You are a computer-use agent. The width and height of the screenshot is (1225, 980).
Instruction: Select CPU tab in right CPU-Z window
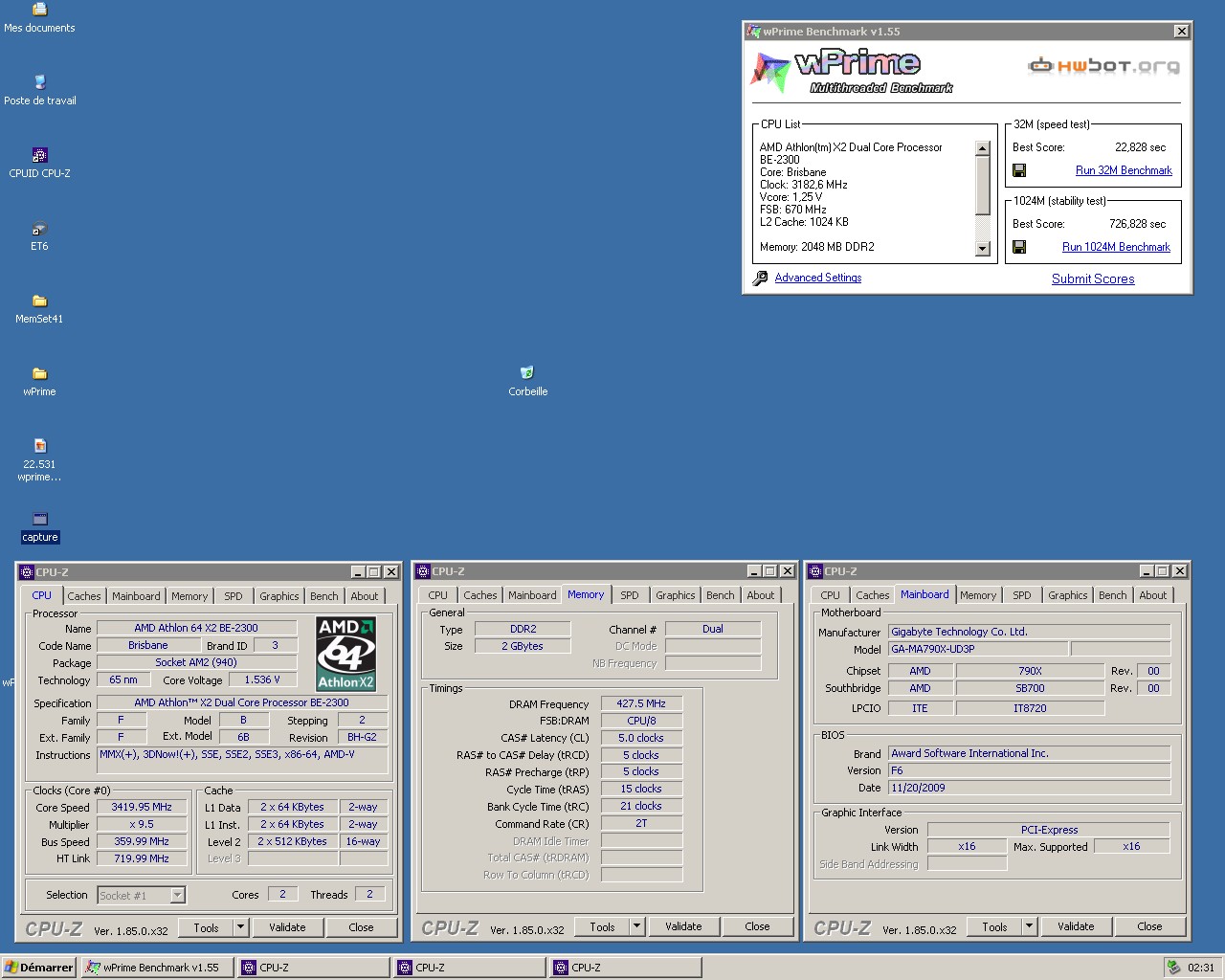coord(830,595)
